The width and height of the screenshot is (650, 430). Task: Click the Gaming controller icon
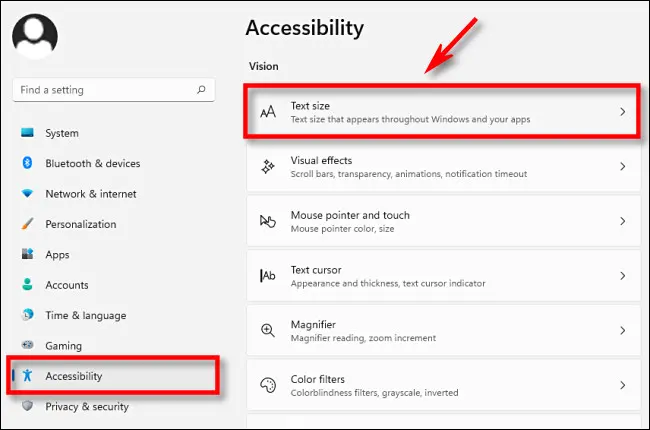coord(28,345)
